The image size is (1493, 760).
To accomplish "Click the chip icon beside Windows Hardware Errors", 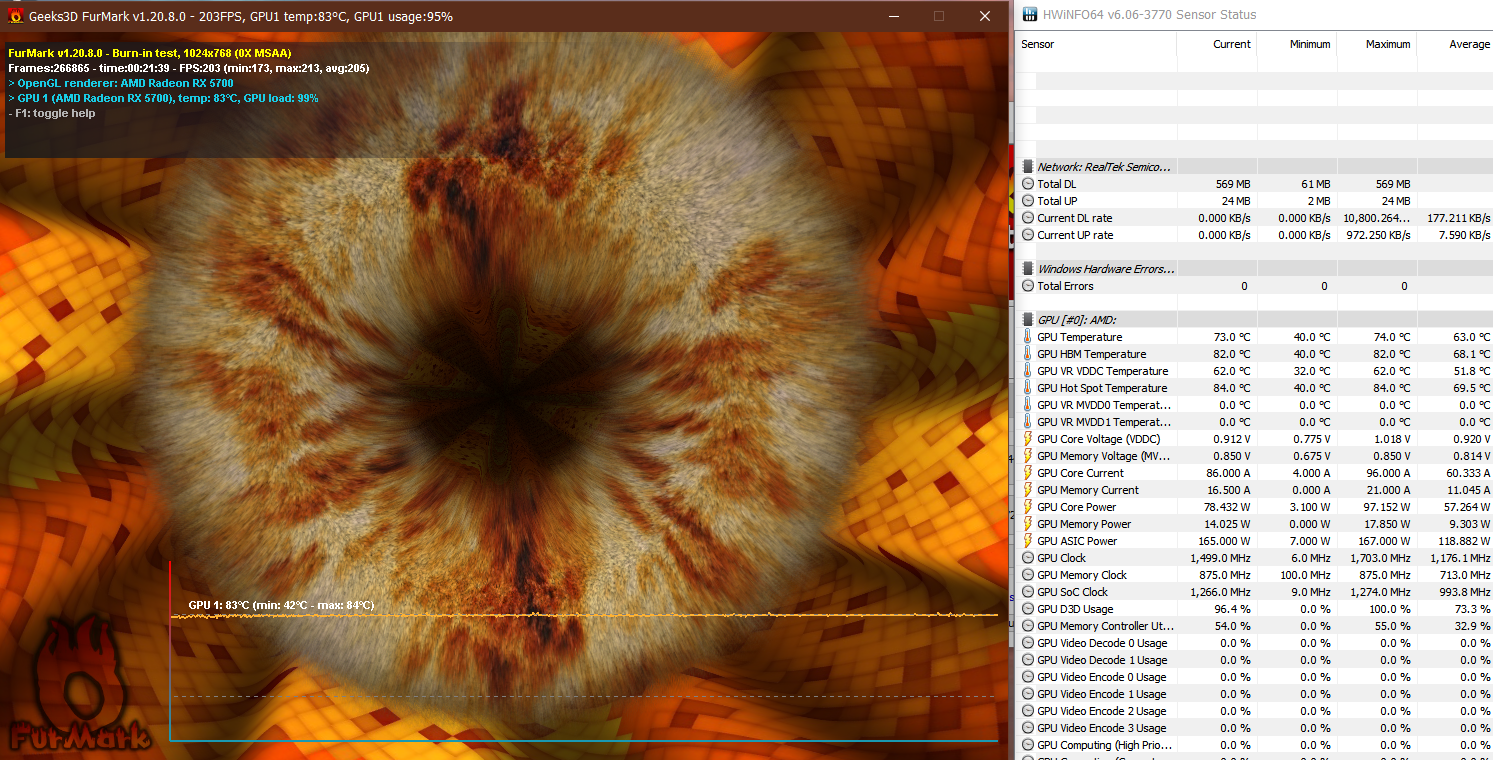I will 1028,269.
